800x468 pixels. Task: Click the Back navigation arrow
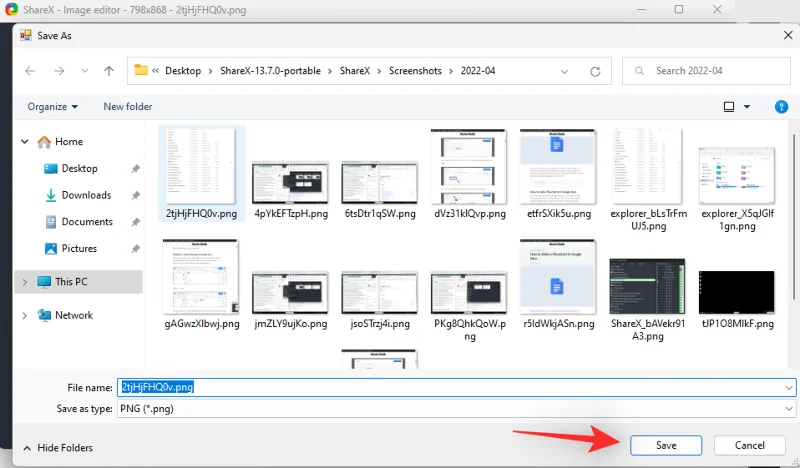[30, 71]
